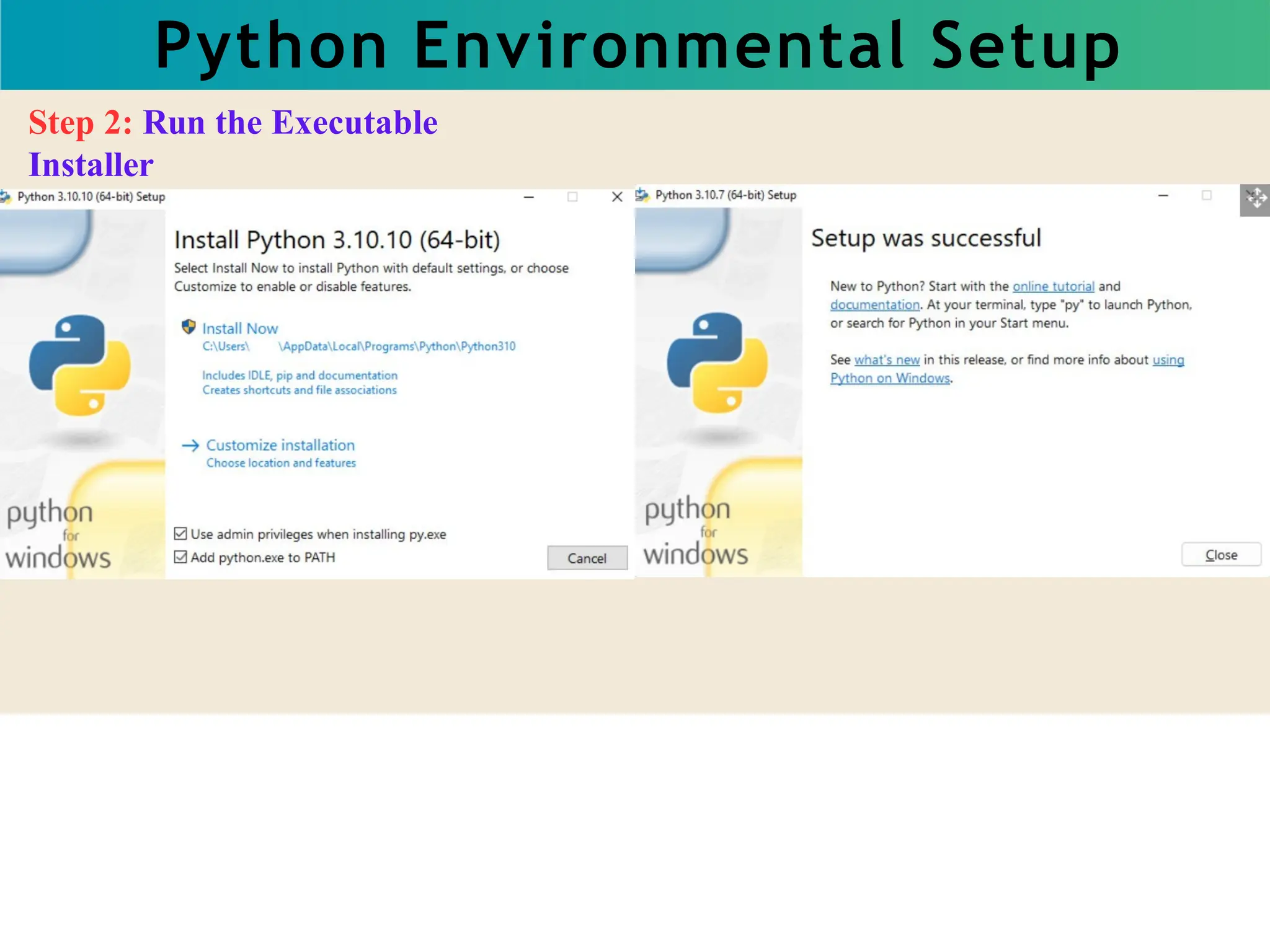Select Customize installation option
This screenshot has width=1270, height=952.
[x=280, y=445]
